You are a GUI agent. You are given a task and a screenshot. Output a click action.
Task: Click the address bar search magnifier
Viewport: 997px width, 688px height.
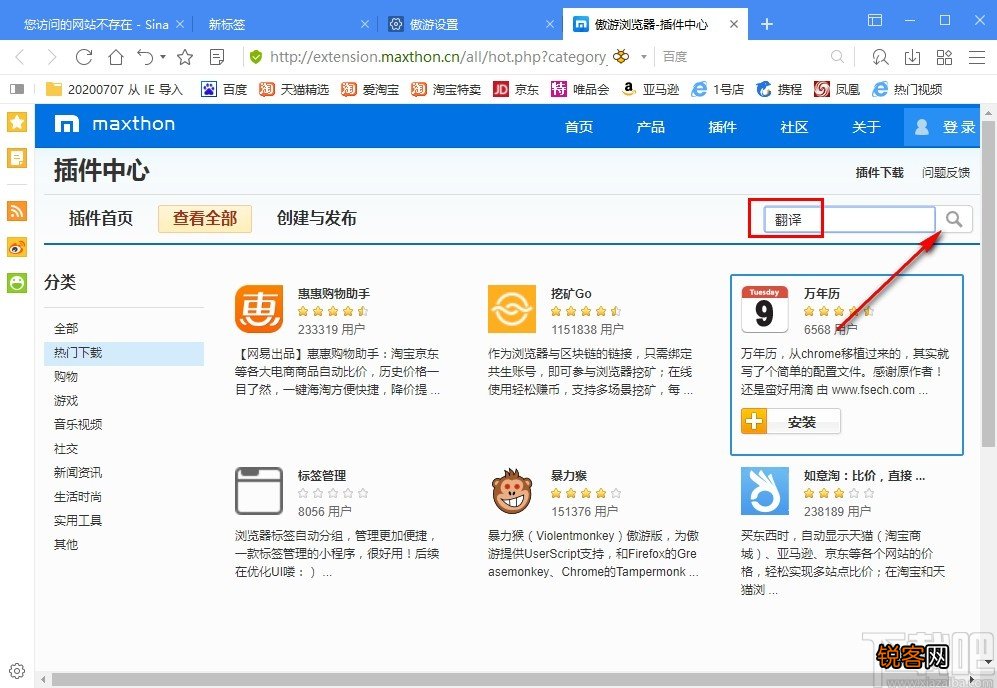tap(837, 57)
